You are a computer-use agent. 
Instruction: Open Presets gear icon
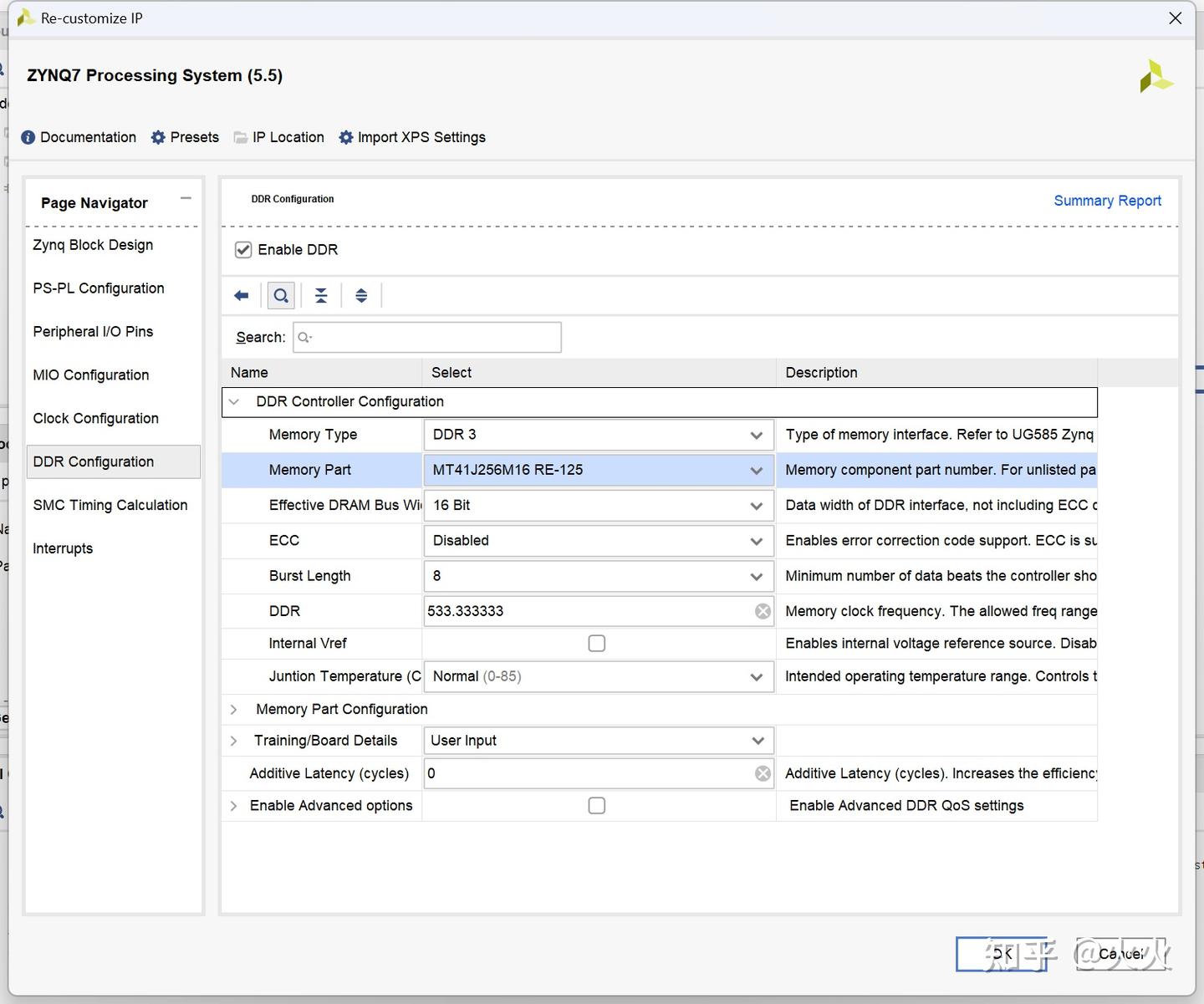(158, 137)
